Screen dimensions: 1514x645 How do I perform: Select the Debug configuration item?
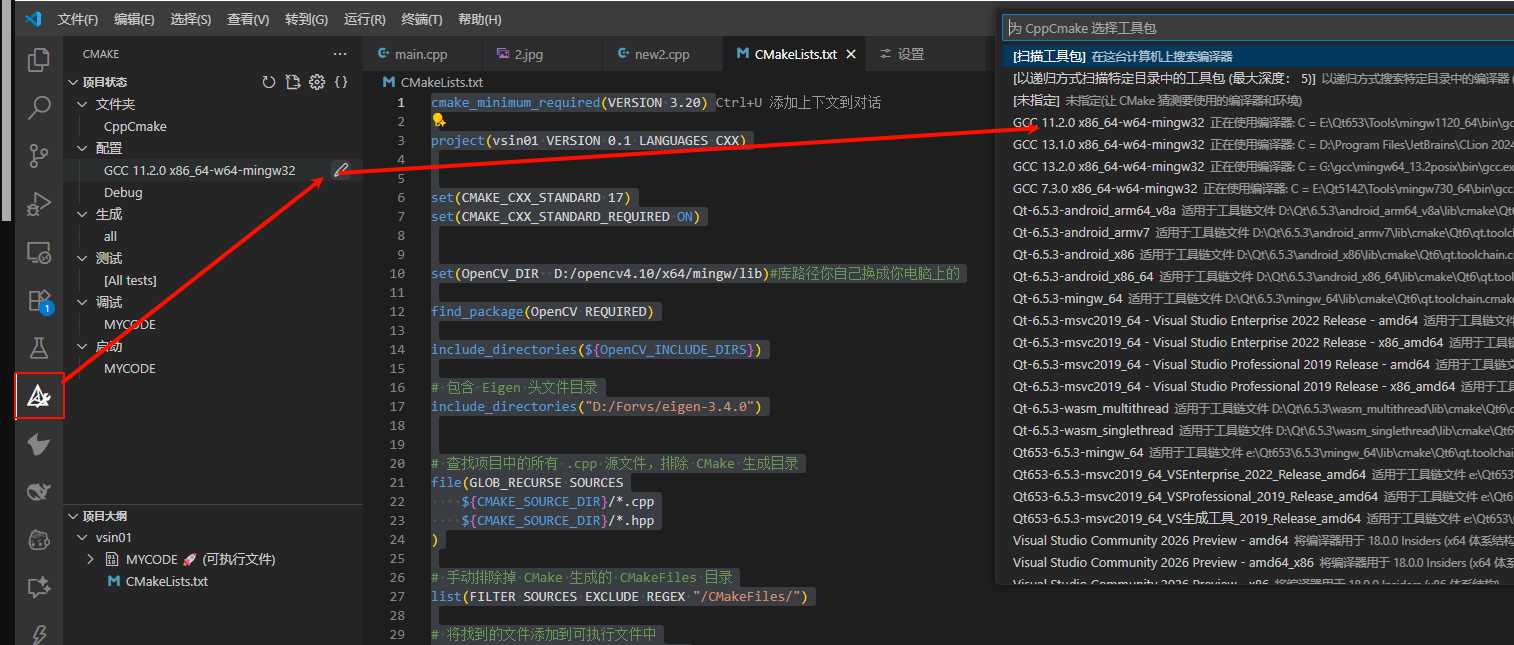point(123,192)
